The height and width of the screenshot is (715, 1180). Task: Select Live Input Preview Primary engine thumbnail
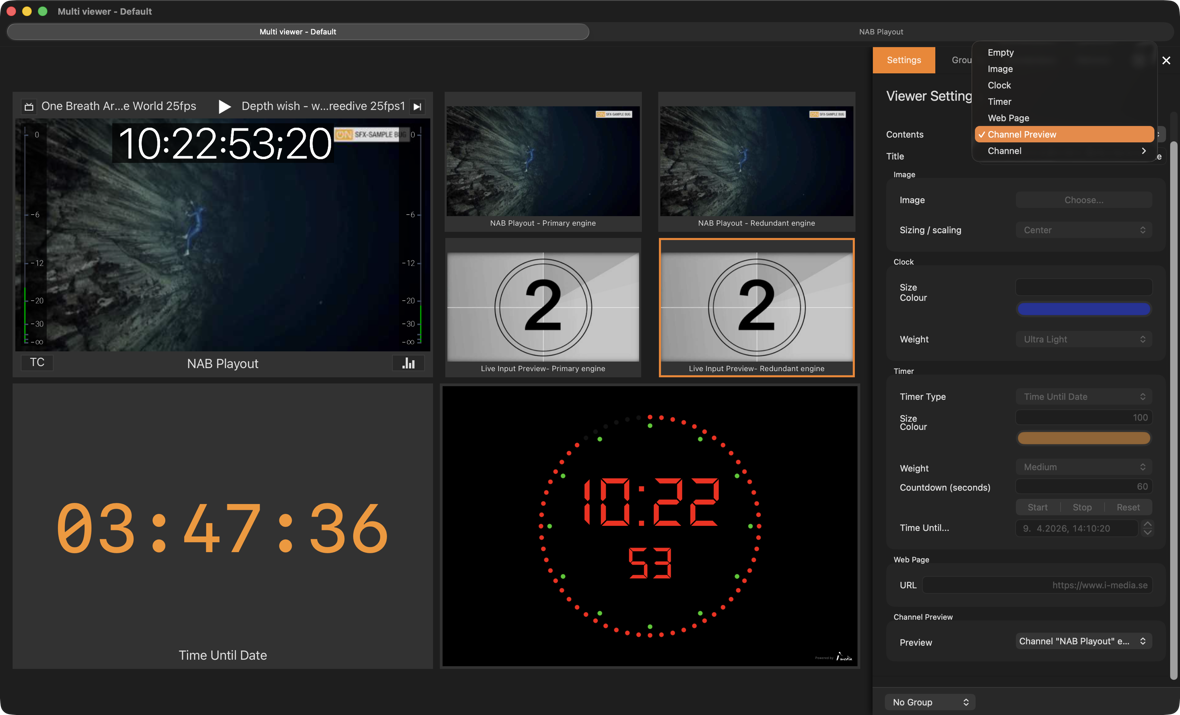pyautogui.click(x=542, y=307)
